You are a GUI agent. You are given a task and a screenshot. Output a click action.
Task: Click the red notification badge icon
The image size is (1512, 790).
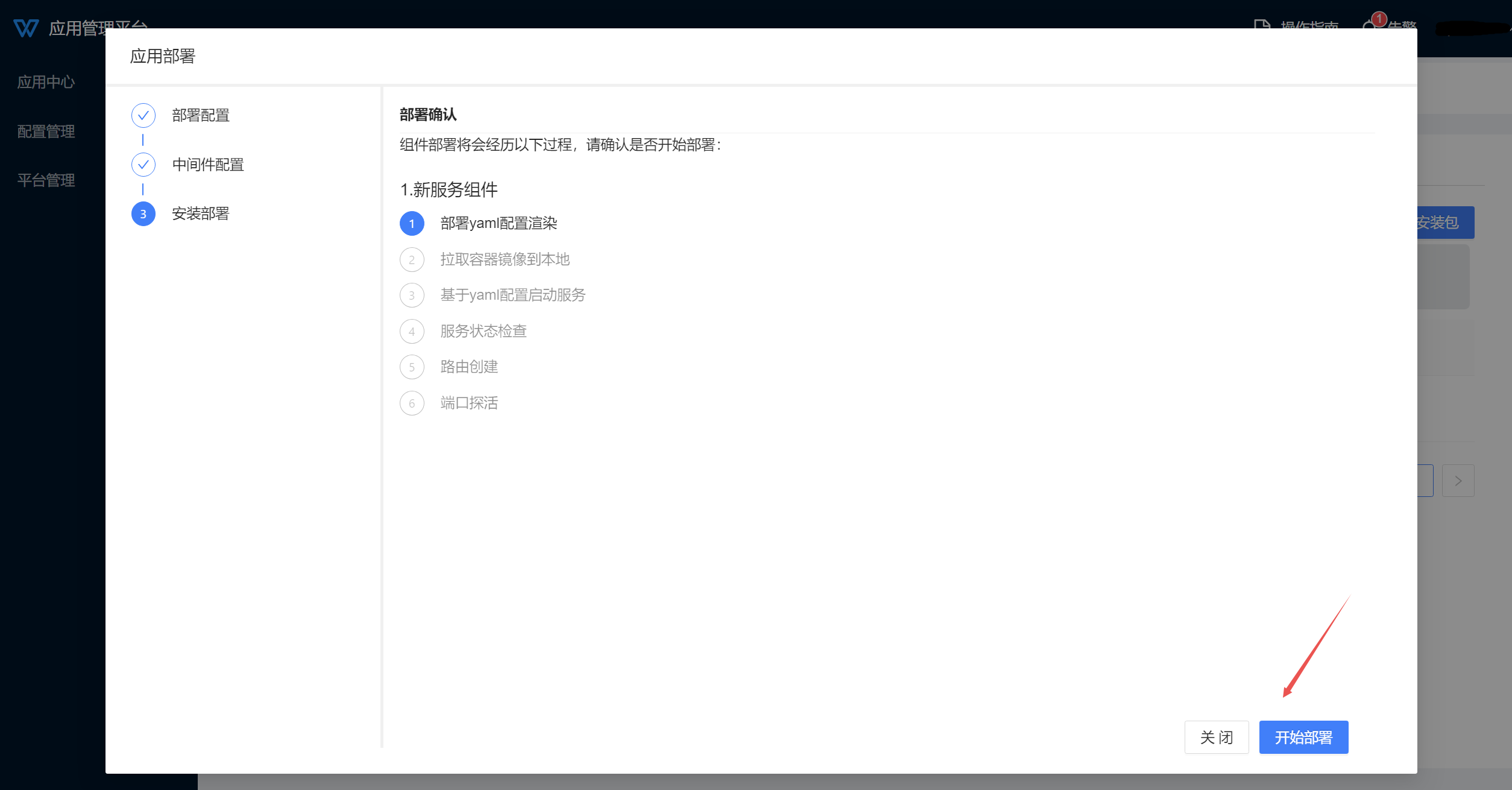1379,19
